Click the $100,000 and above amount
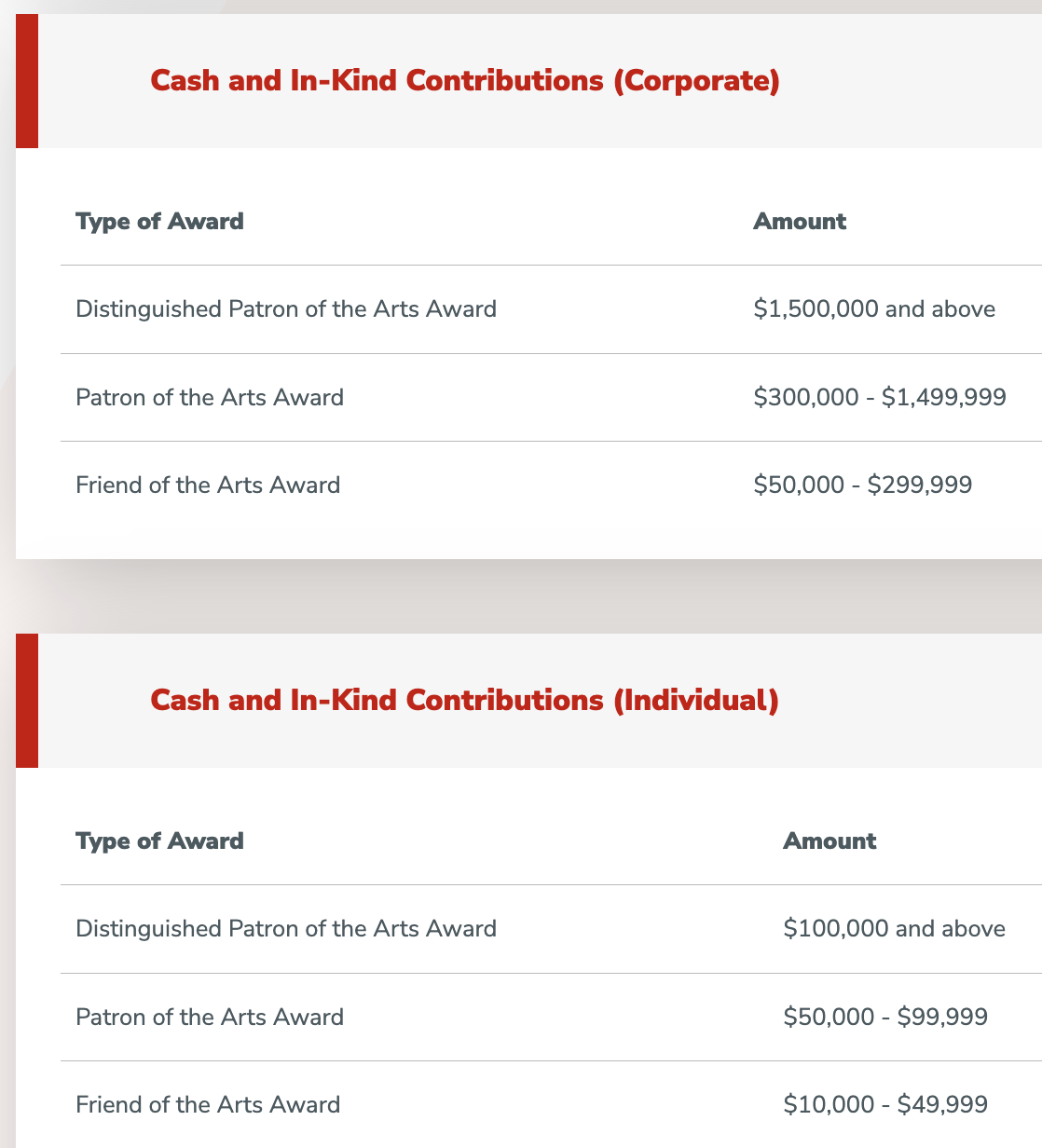Screen dimensions: 1042x1148 point(895,929)
